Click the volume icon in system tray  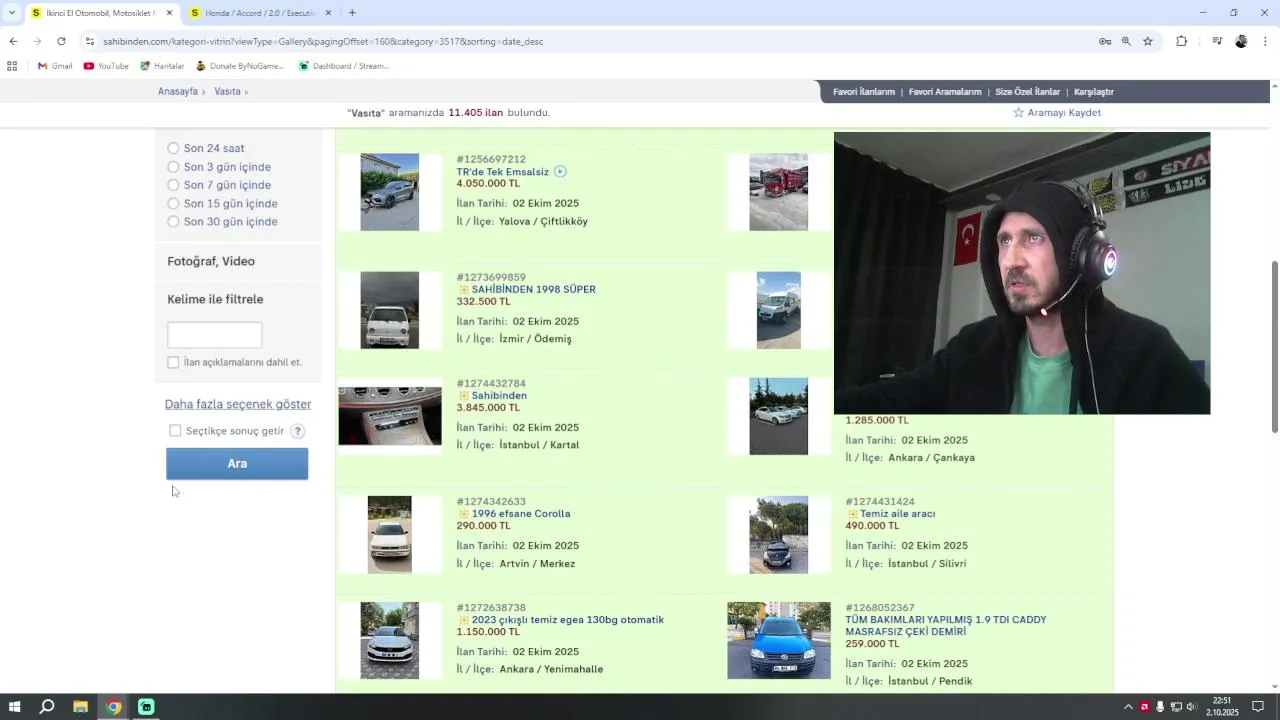point(1191,707)
